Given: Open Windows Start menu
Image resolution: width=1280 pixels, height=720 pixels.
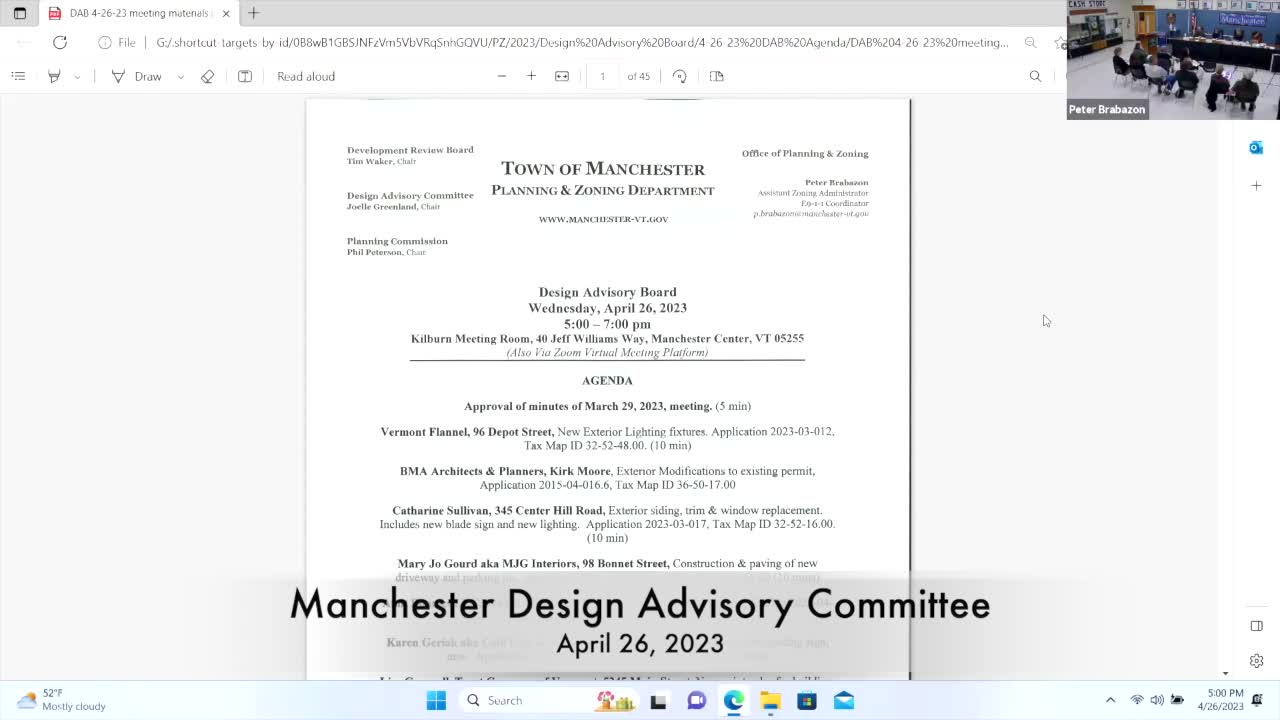Looking at the screenshot, I should [436, 700].
